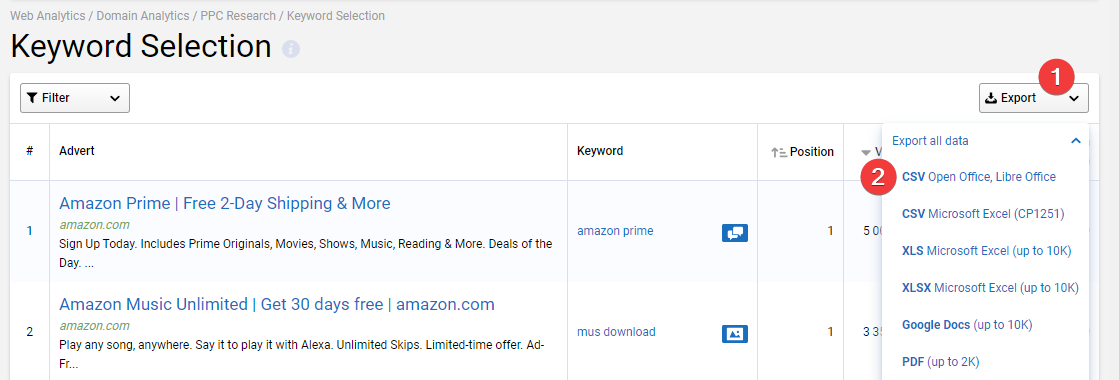This screenshot has width=1119, height=380.
Task: Click the funnel icon in Filter button
Action: [32, 98]
